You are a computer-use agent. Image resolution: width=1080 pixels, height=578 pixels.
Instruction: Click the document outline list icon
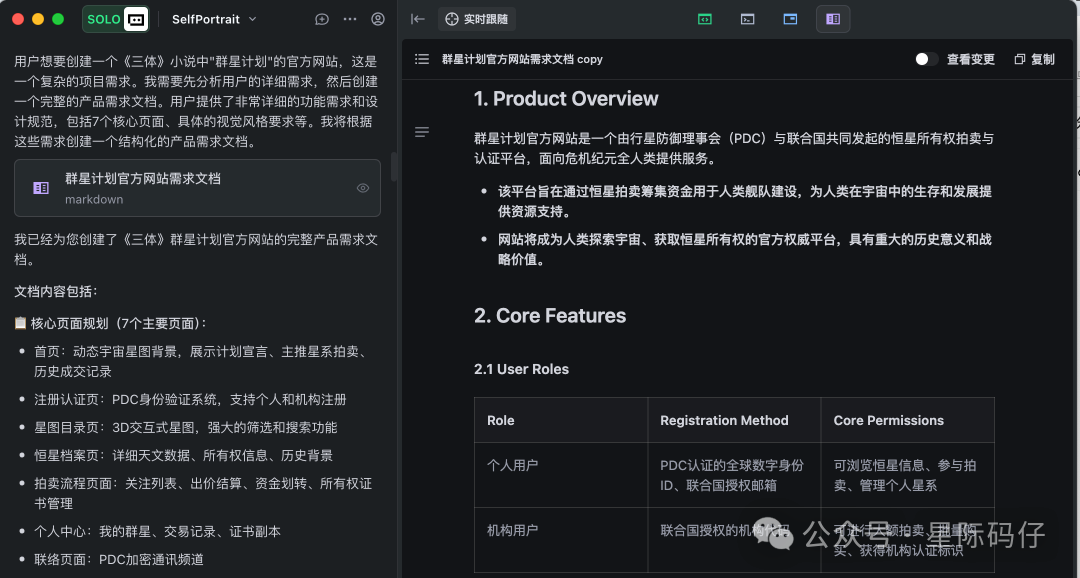422,58
